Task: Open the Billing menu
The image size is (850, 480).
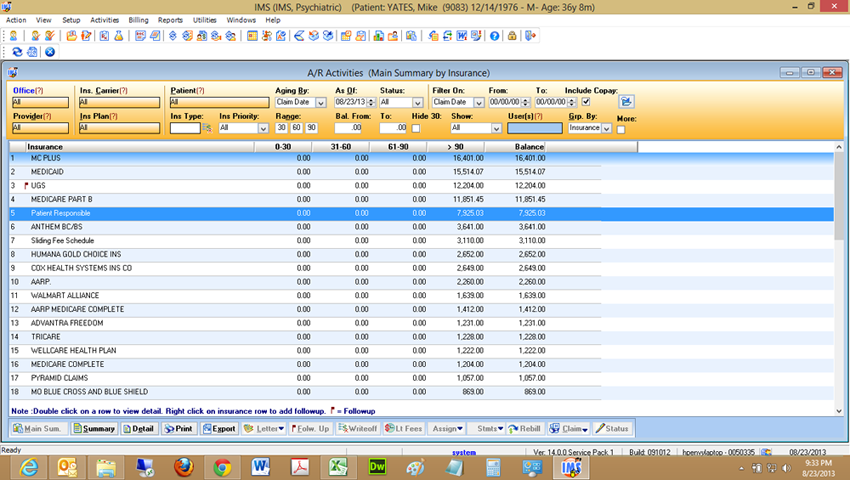Action: (138, 20)
